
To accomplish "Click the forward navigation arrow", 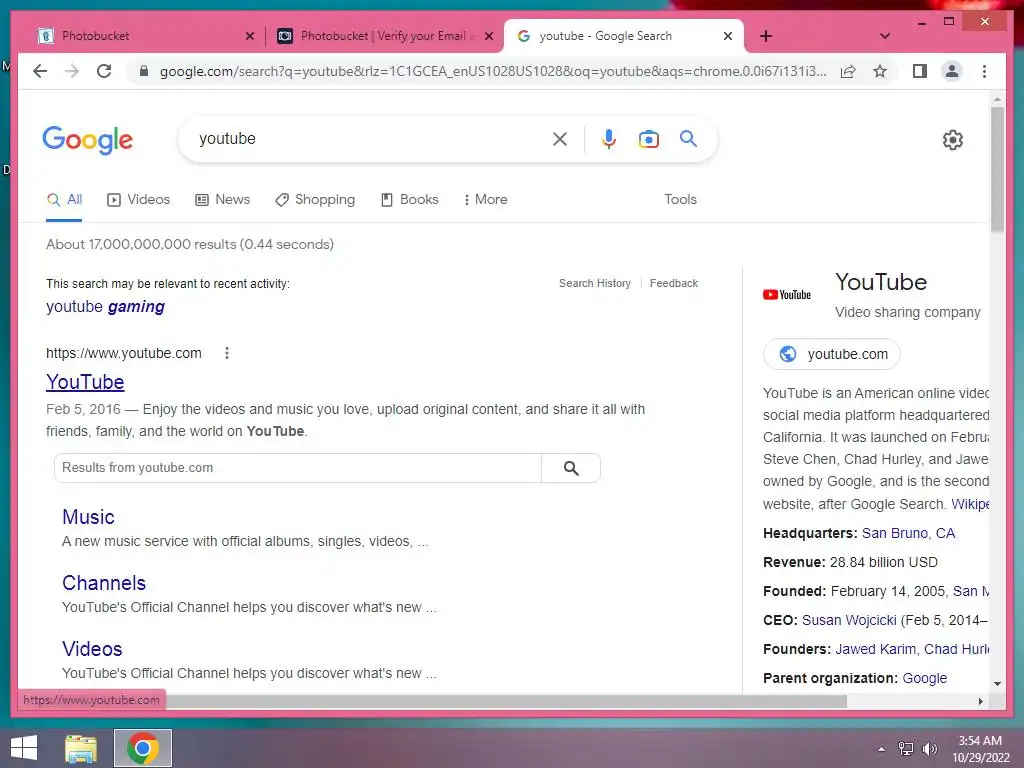I will [x=72, y=71].
